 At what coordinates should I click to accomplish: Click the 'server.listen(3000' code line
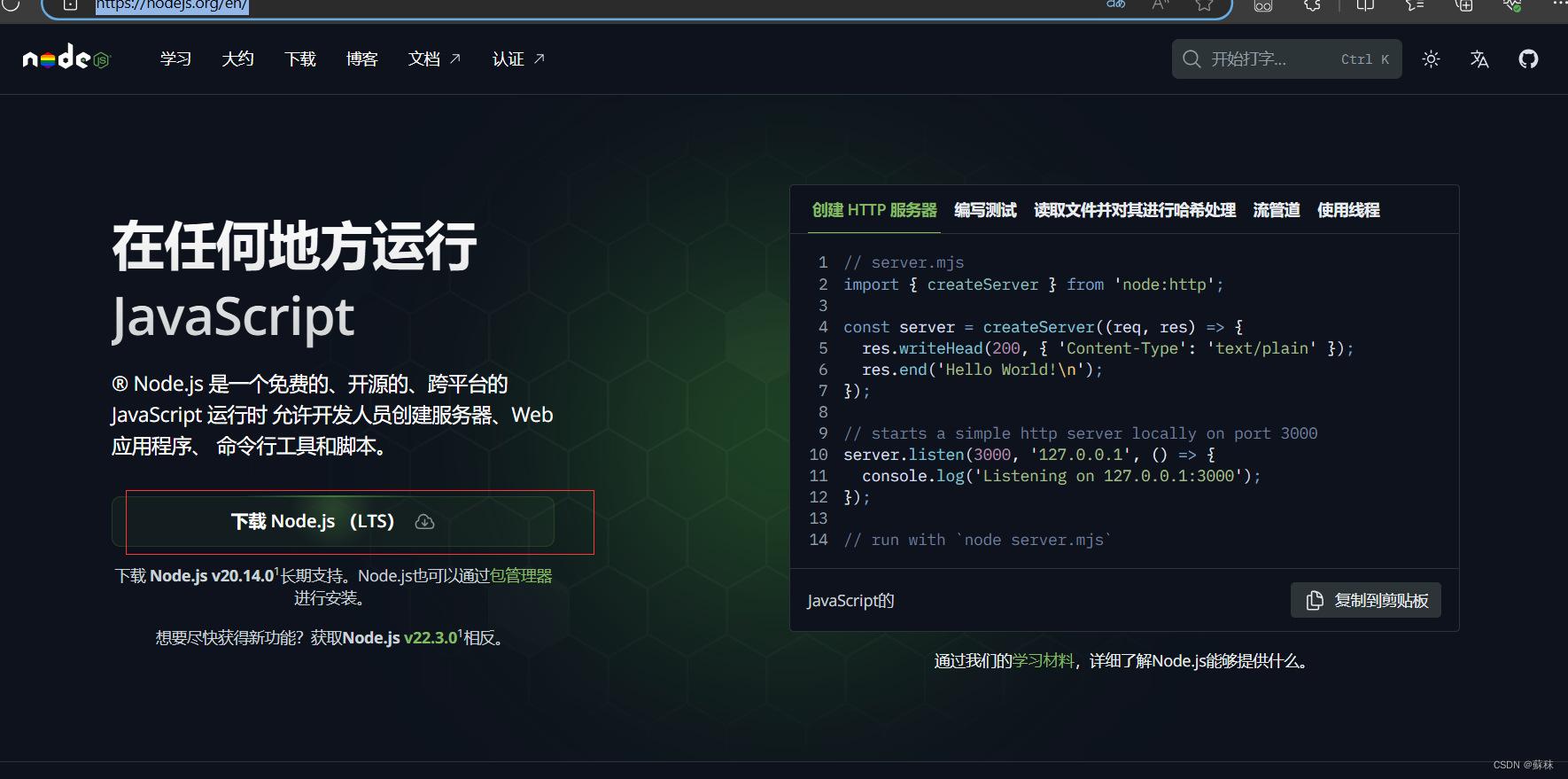point(1029,455)
